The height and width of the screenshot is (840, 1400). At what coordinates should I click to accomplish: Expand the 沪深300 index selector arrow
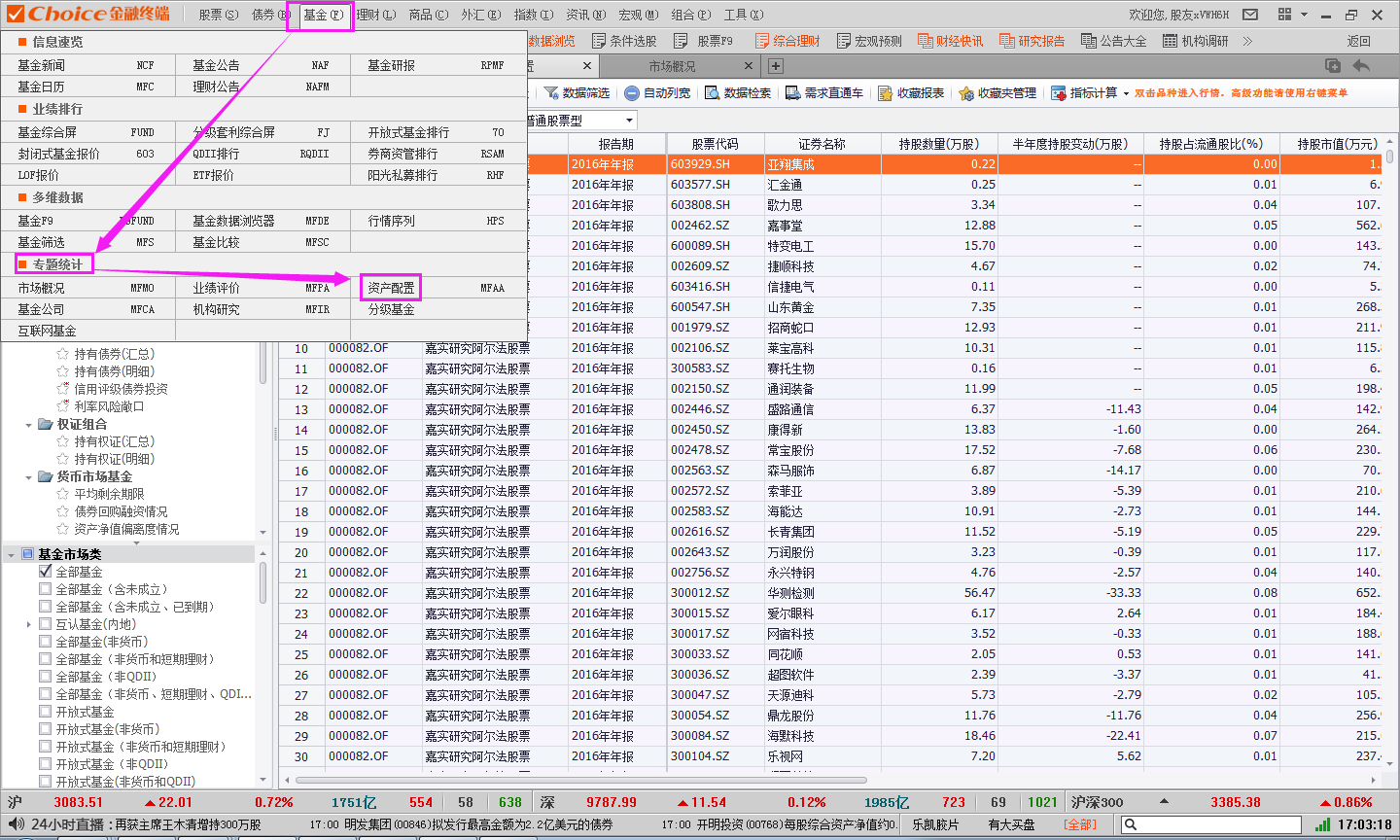1164,802
